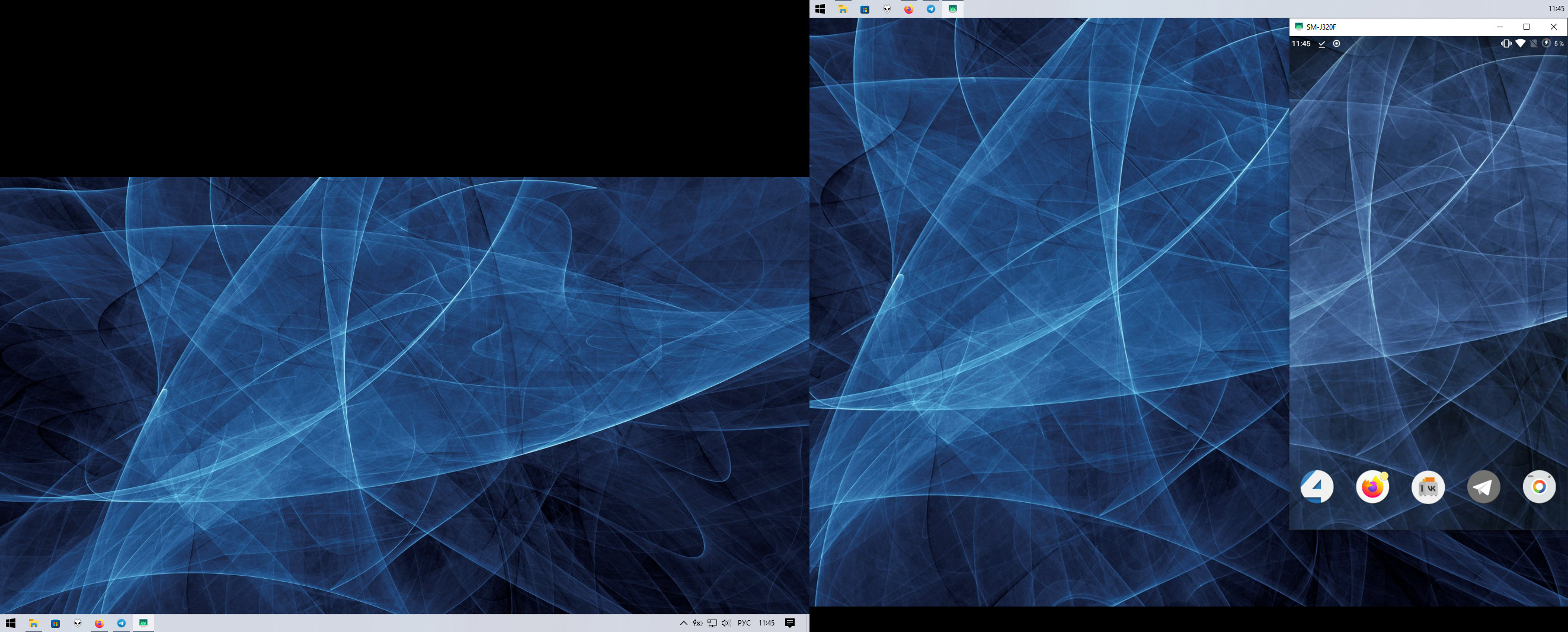Launch Firefox from the phone dock
This screenshot has width=1568, height=632.
click(x=1372, y=487)
